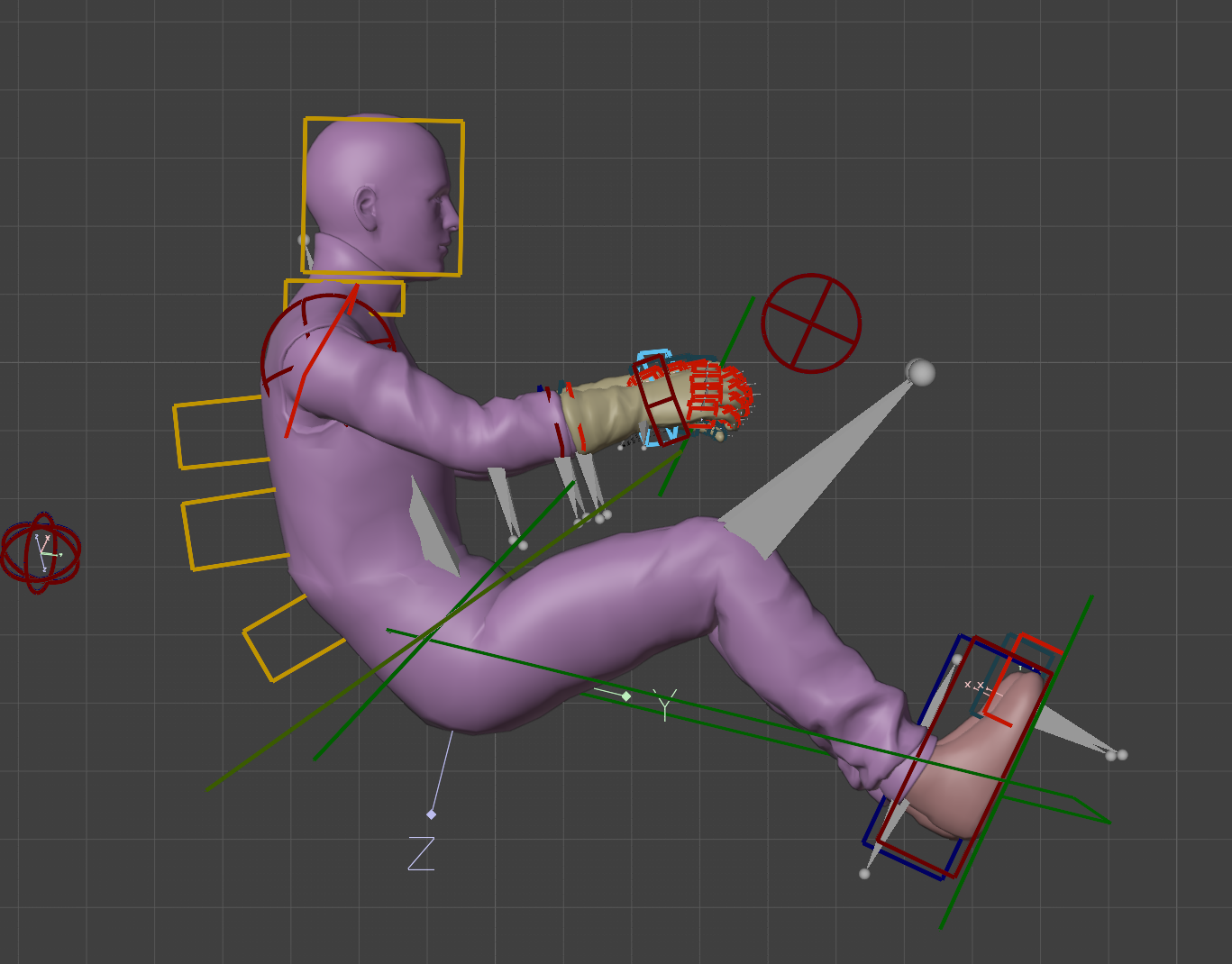Click the dark red crossed circle target
This screenshot has height=964, width=1232.
coord(811,323)
